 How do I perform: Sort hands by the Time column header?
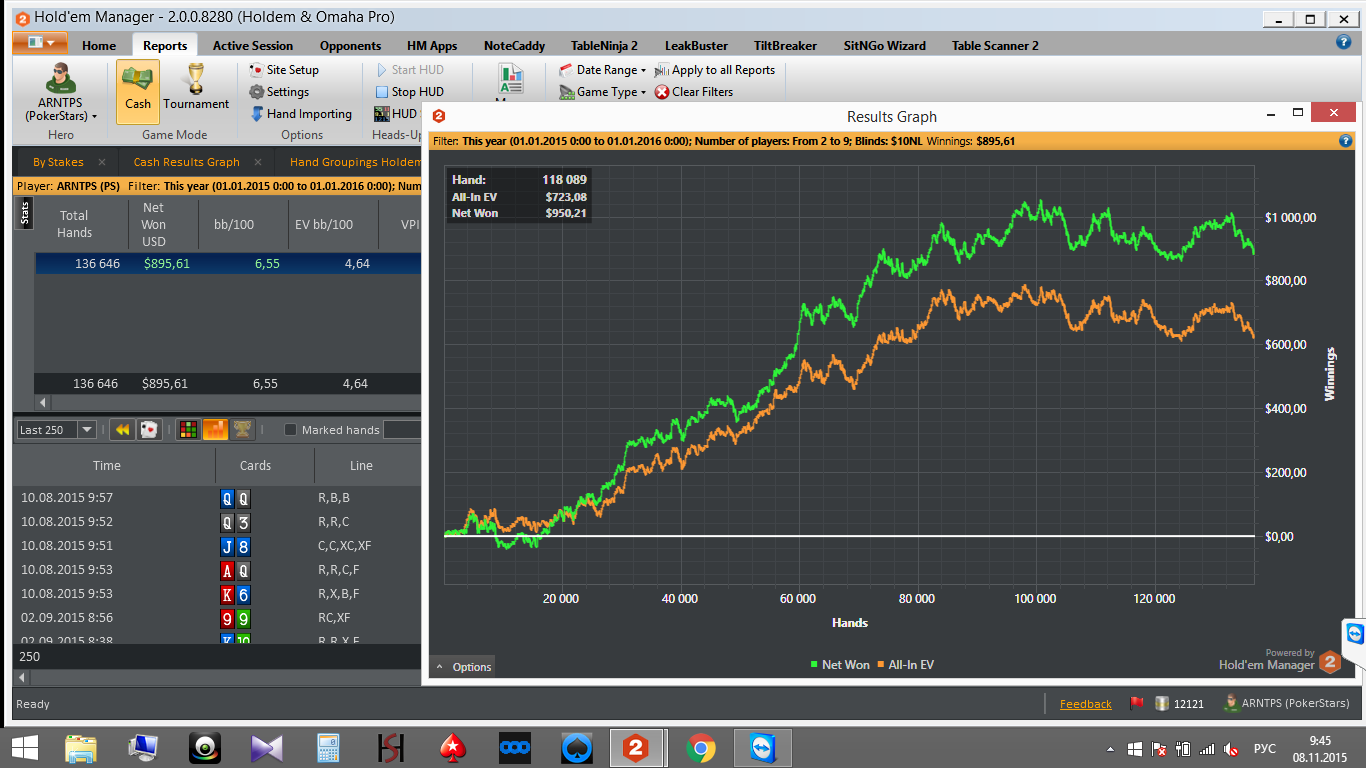tap(107, 465)
